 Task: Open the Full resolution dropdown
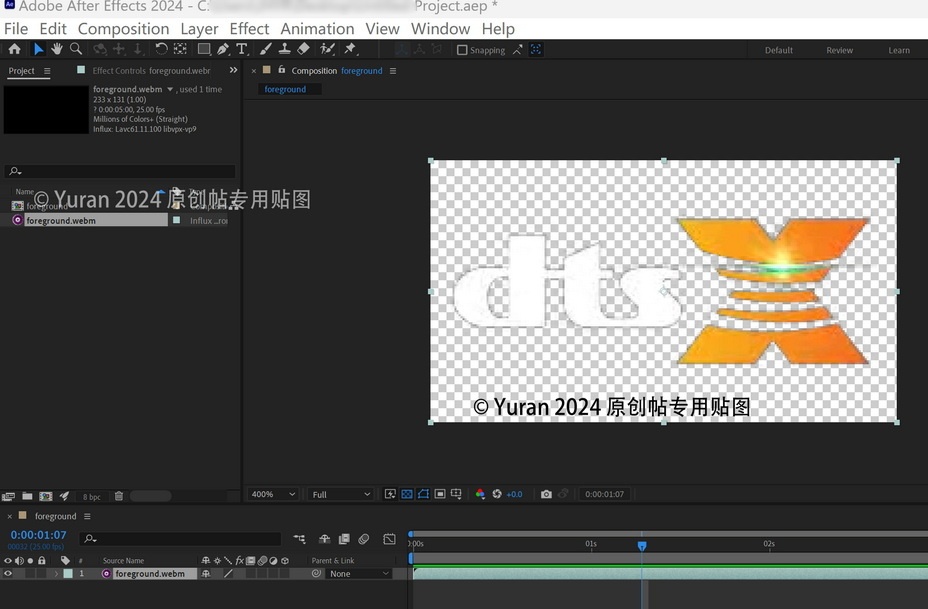click(340, 494)
